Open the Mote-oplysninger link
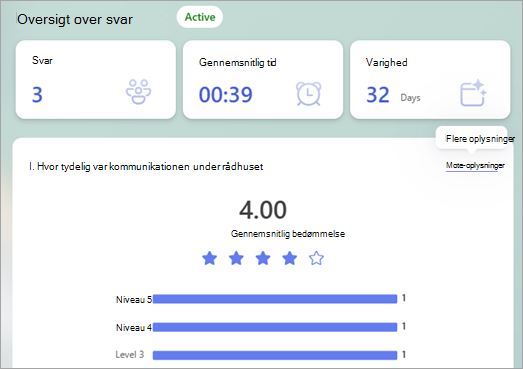This screenshot has height=369, width=523. click(x=475, y=165)
